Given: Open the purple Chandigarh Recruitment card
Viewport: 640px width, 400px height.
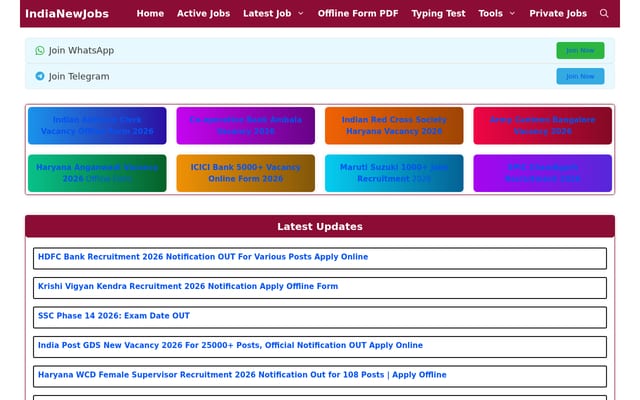Looking at the screenshot, I should click(x=542, y=173).
